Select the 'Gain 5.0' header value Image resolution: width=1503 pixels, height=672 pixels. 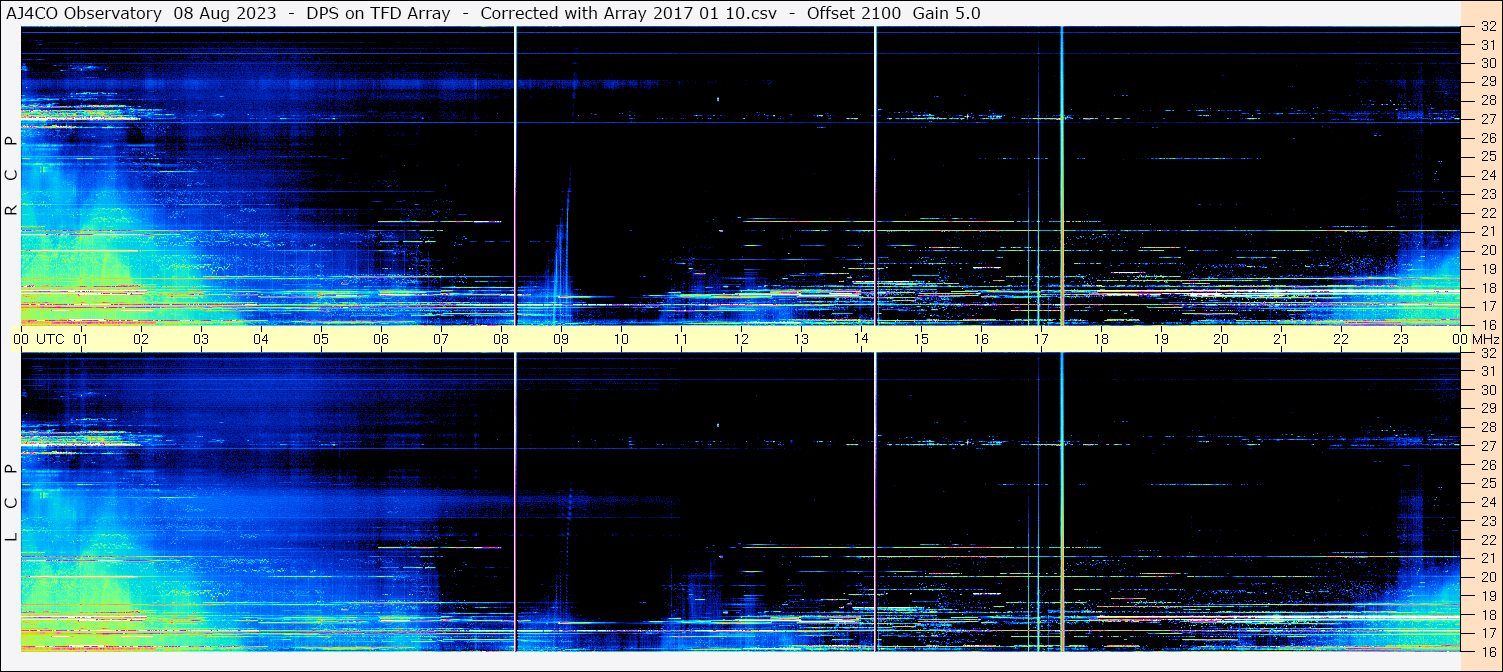[947, 14]
